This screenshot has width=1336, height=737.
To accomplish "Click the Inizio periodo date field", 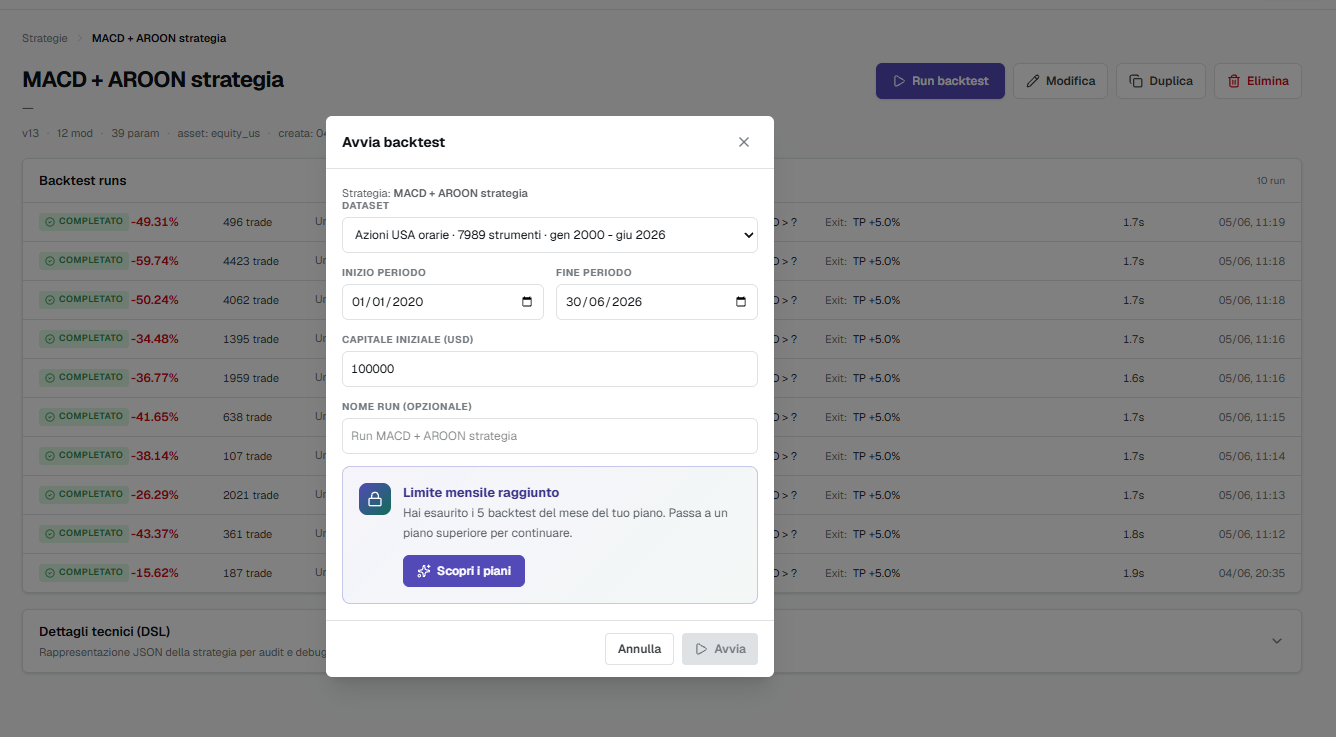I will point(443,302).
